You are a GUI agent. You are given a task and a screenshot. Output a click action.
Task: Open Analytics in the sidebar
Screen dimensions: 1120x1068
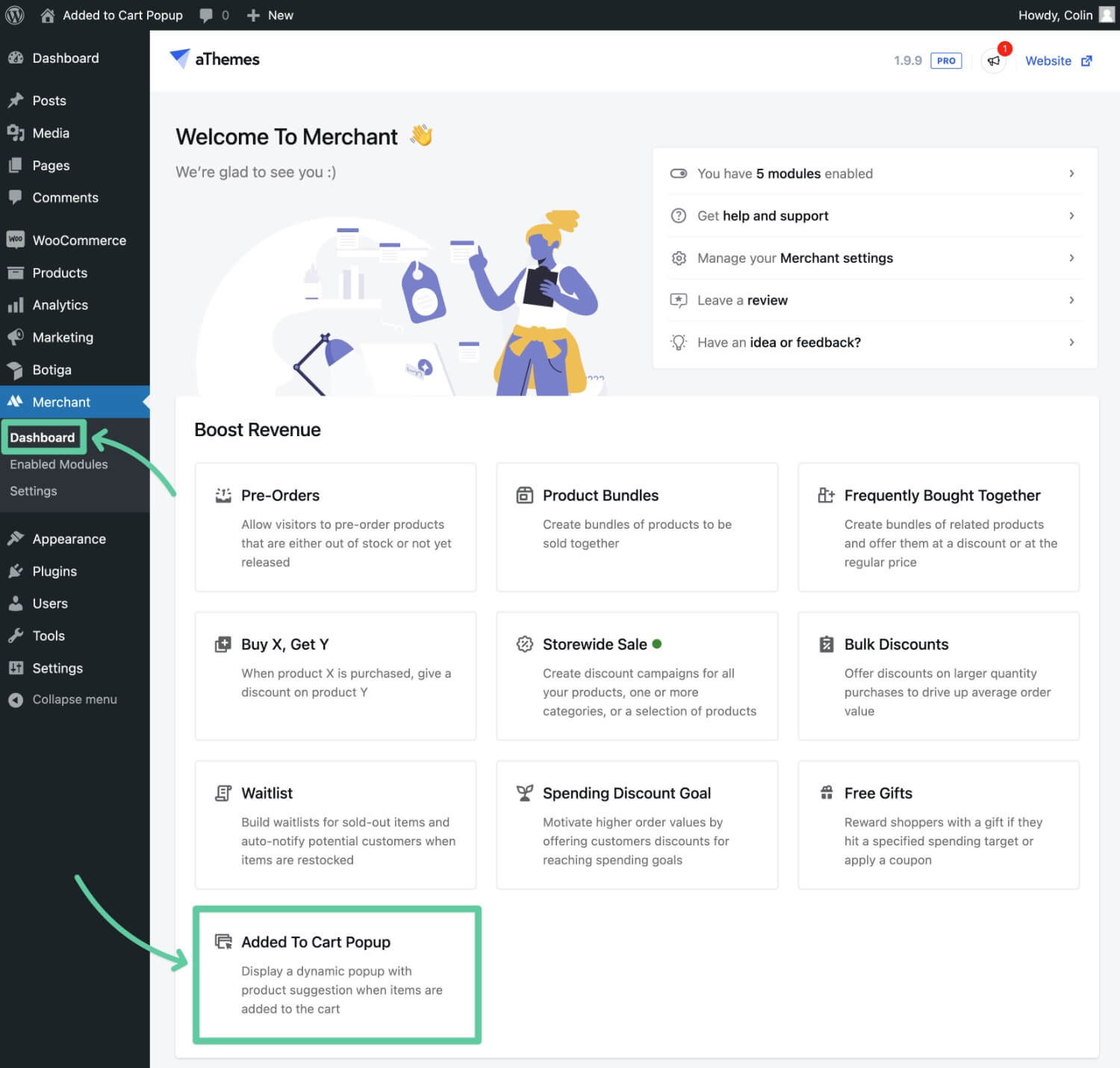tap(75, 305)
